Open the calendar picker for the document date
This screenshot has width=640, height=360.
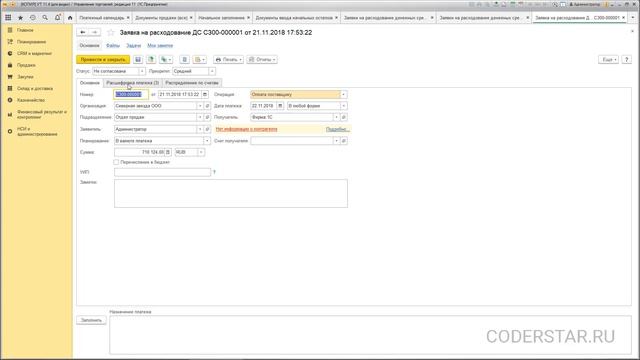point(205,94)
